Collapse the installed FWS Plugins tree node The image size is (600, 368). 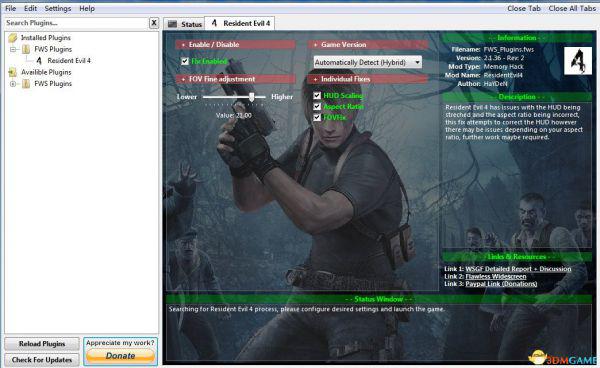click(x=13, y=49)
